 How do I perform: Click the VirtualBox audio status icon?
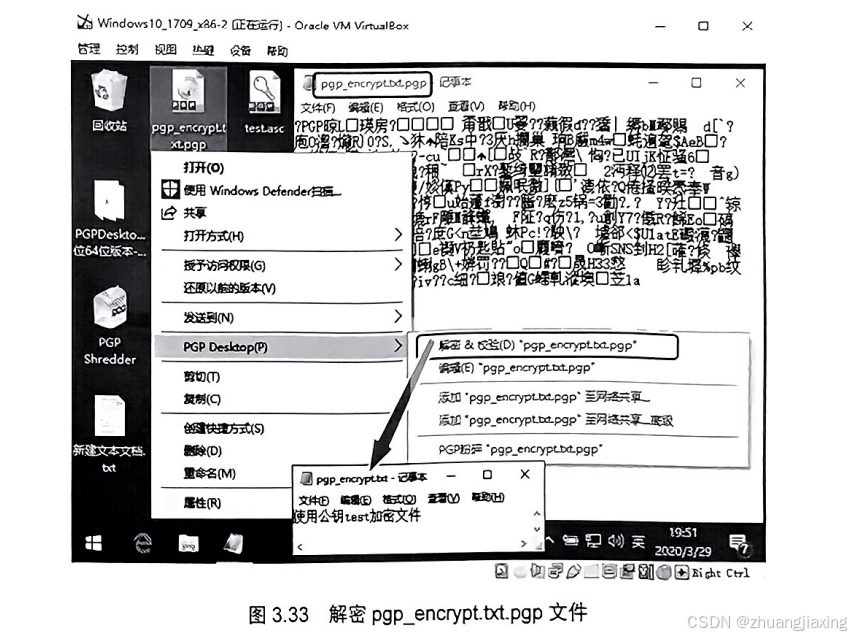click(538, 571)
